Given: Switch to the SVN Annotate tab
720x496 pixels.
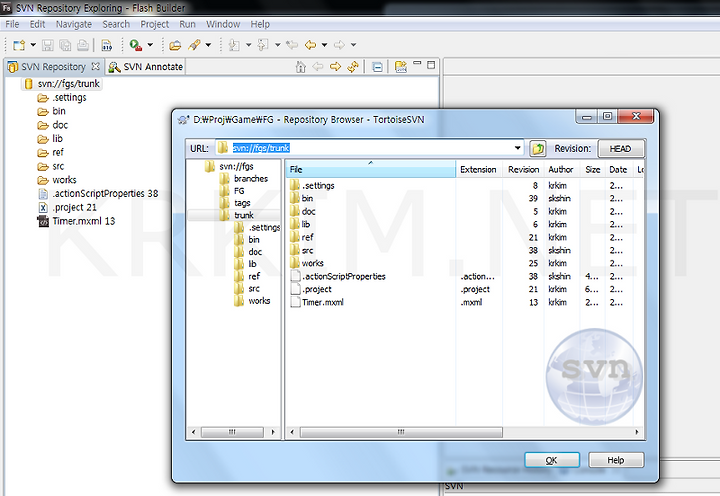Looking at the screenshot, I should [x=146, y=67].
